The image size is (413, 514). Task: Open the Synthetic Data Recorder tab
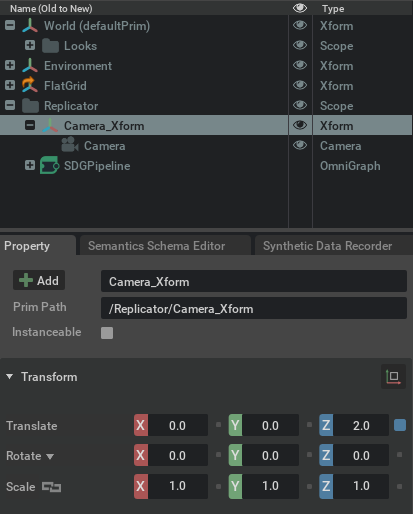click(x=327, y=246)
